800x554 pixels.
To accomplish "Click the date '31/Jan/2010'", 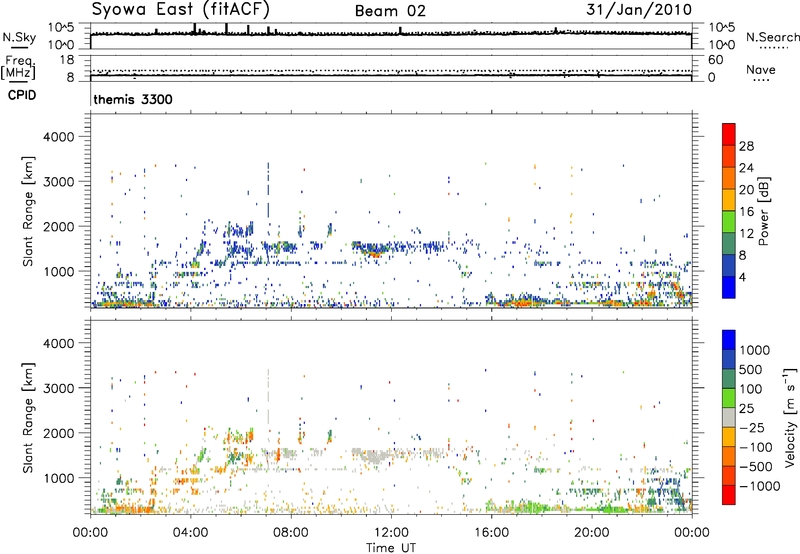I will [x=639, y=10].
